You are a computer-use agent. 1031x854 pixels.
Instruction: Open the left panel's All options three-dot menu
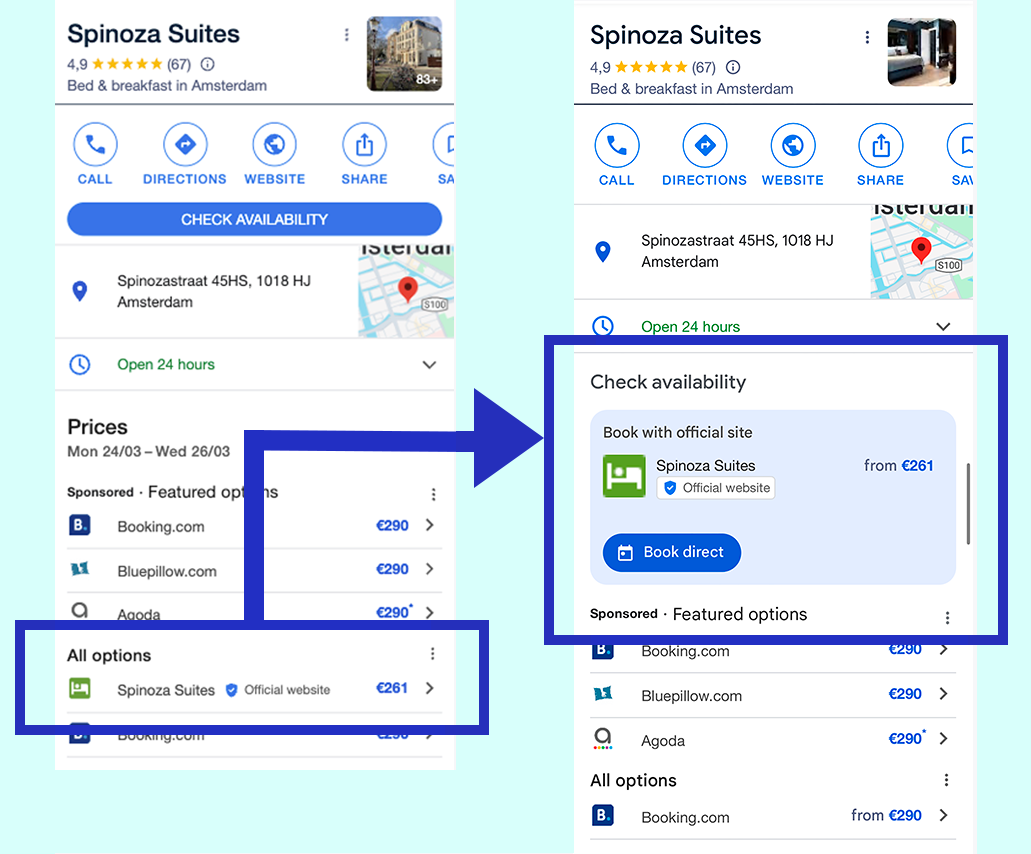(x=432, y=654)
